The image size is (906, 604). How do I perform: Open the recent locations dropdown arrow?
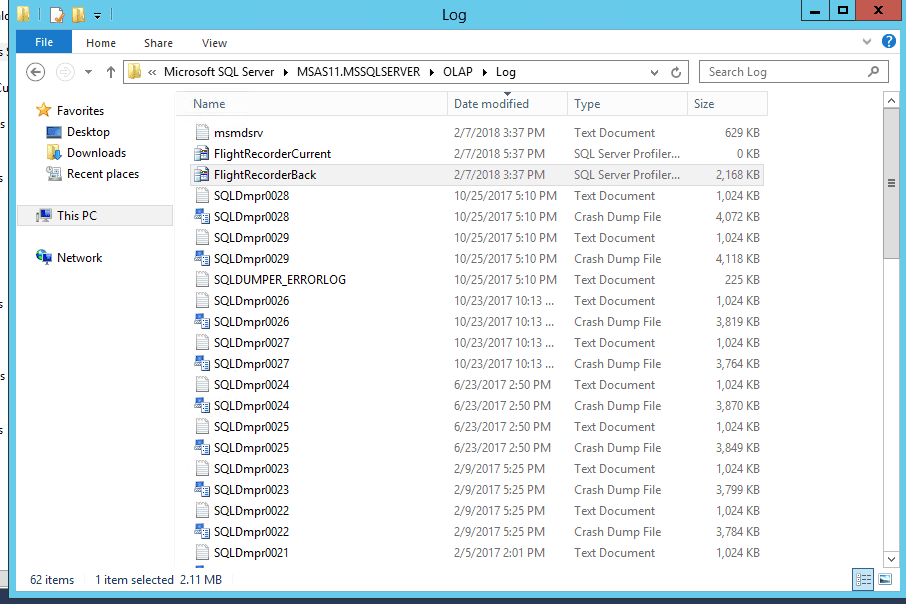pos(88,72)
